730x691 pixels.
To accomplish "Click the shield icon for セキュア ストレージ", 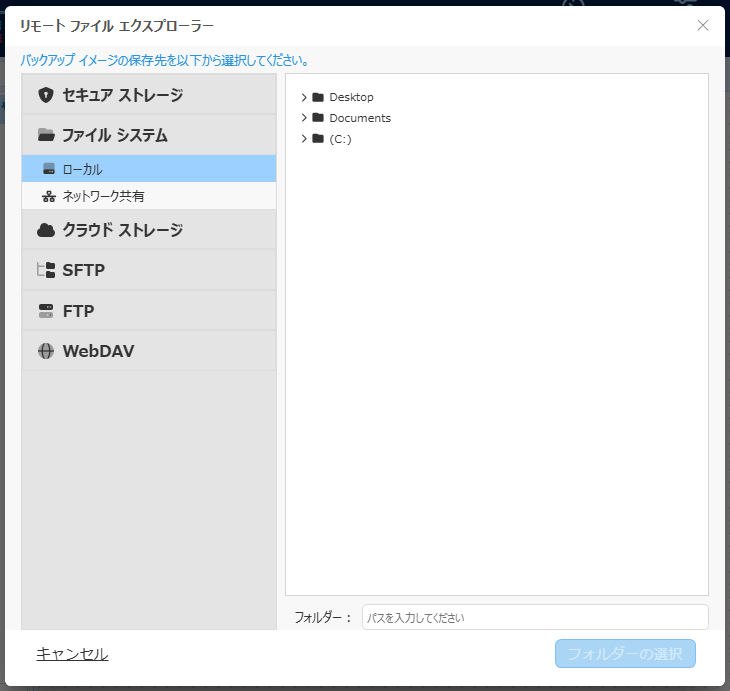I will pyautogui.click(x=46, y=95).
